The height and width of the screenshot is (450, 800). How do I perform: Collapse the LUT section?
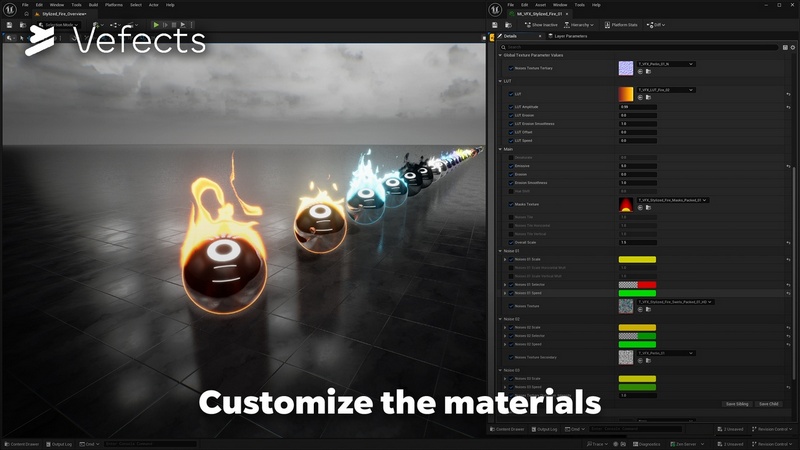pyautogui.click(x=501, y=81)
